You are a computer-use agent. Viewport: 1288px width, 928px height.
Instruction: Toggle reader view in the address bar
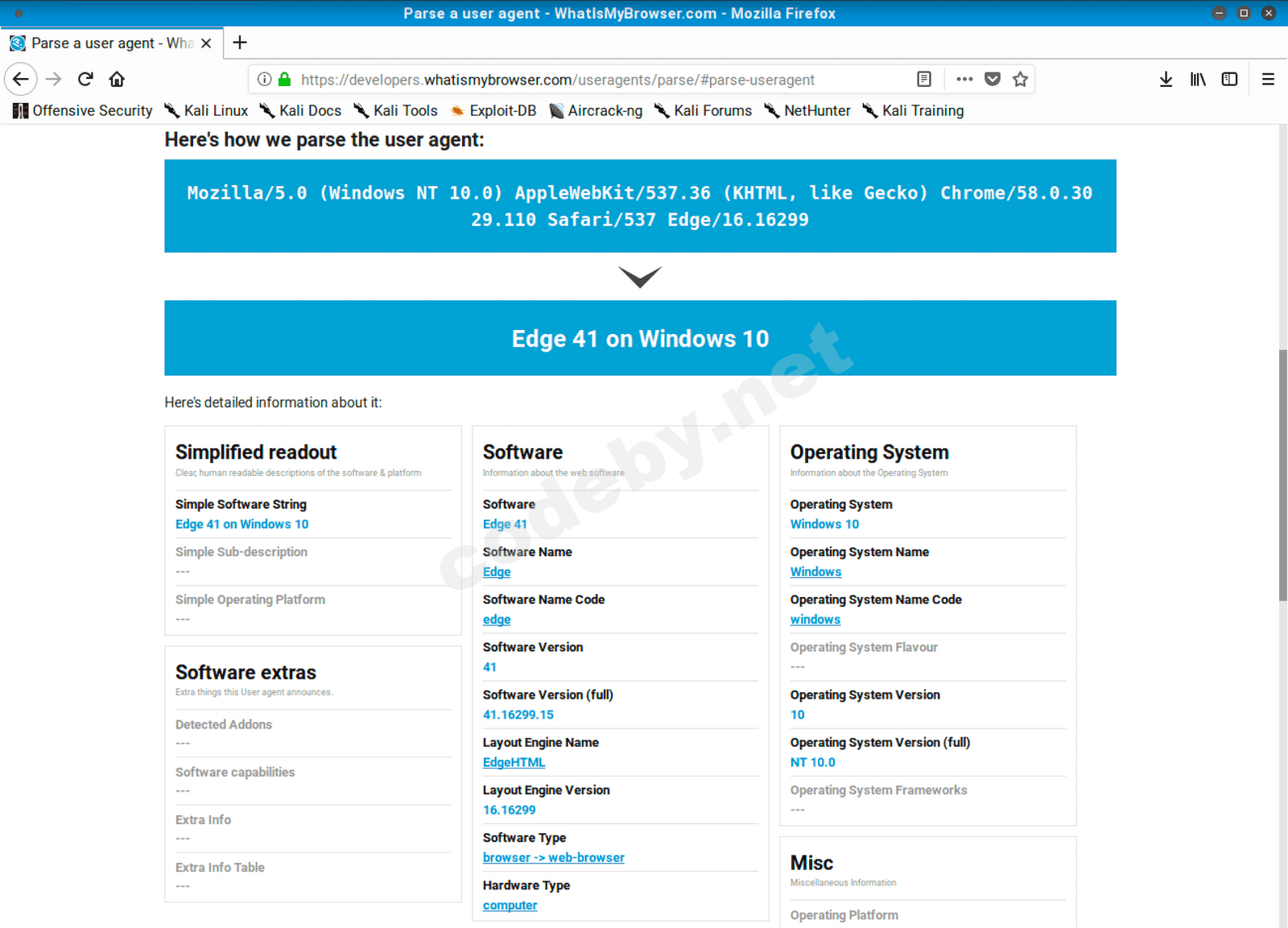(x=924, y=79)
